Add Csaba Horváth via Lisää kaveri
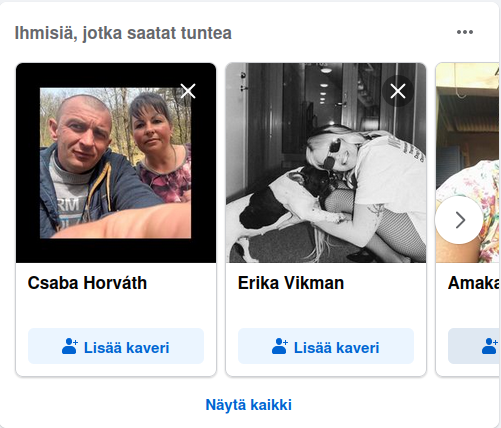This screenshot has width=501, height=428. click(116, 346)
